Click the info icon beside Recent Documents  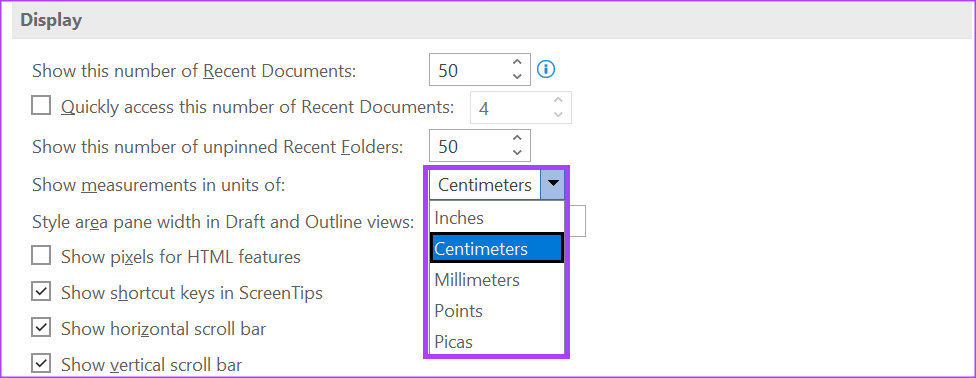click(546, 69)
